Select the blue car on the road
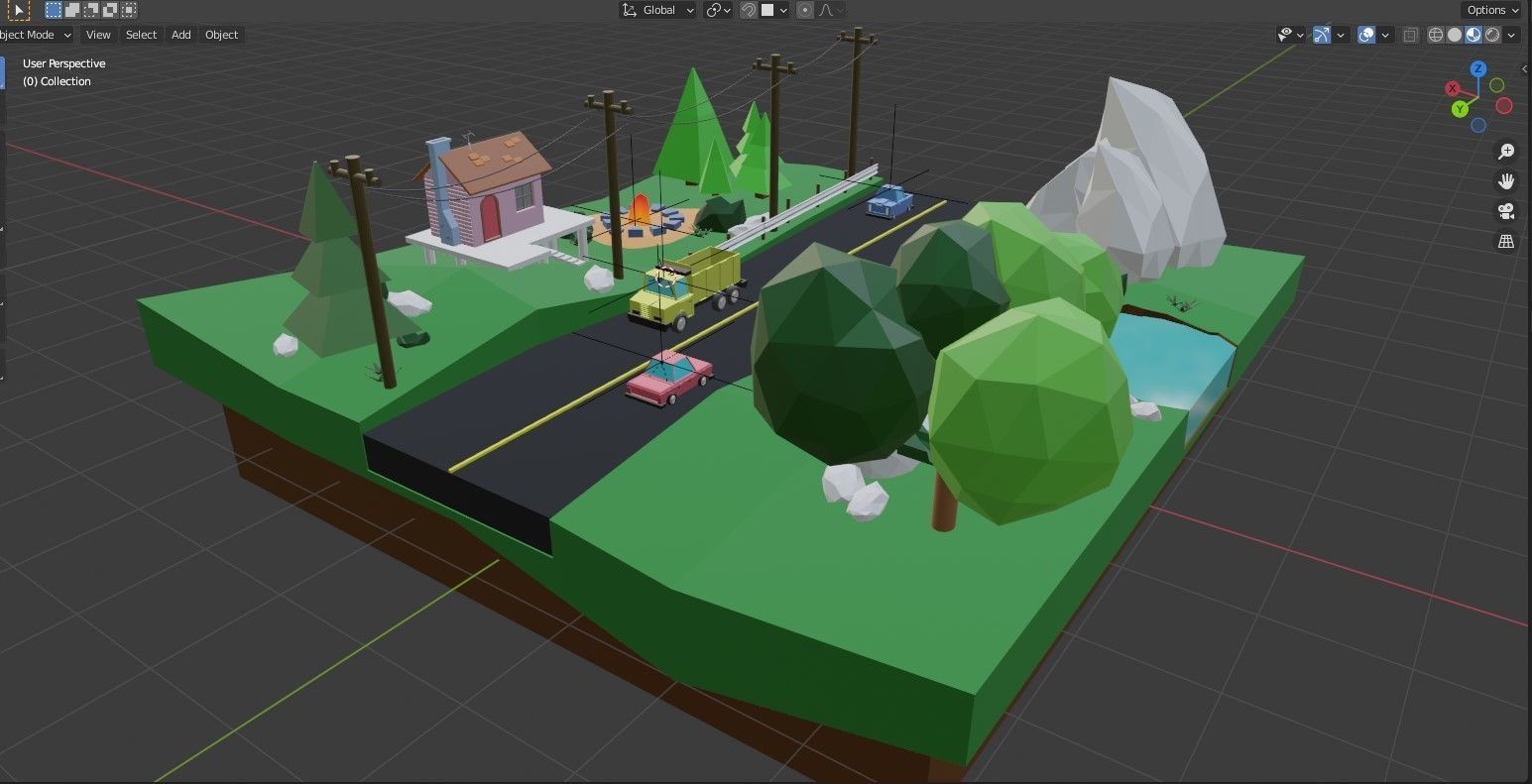Viewport: 1532px width, 784px height. [889, 201]
